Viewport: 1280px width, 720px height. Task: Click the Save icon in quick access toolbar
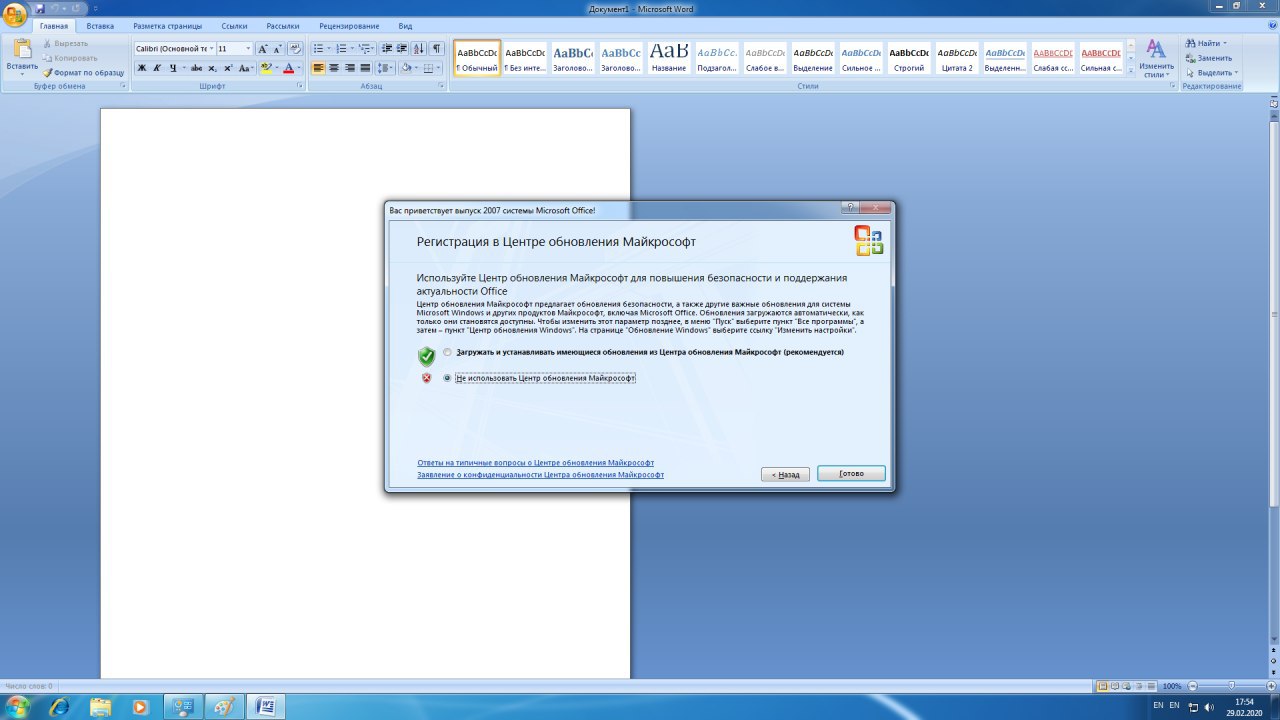click(40, 8)
